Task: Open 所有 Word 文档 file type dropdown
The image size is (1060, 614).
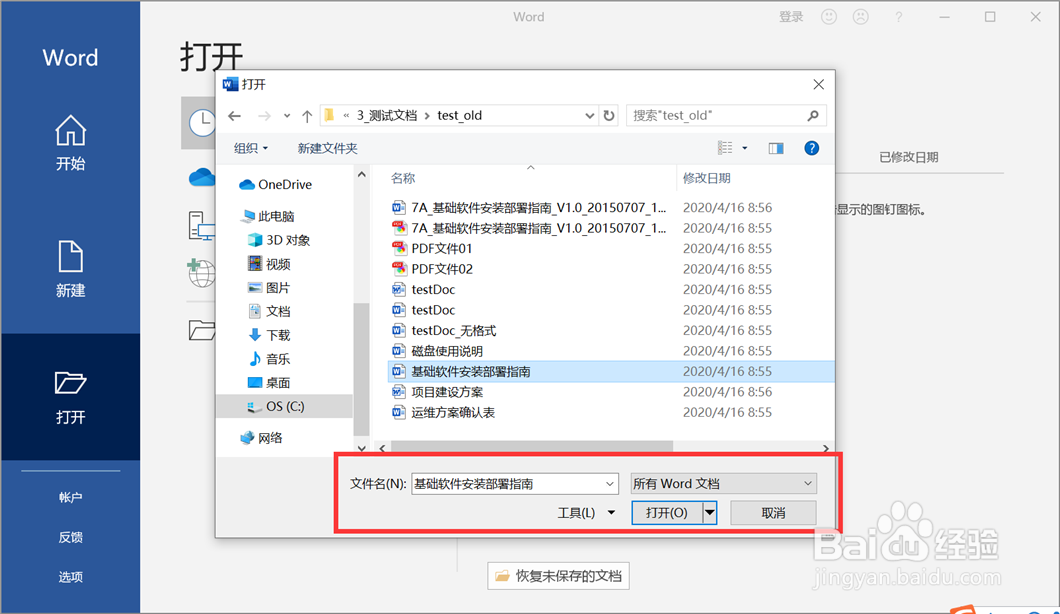Action: pyautogui.click(x=723, y=483)
